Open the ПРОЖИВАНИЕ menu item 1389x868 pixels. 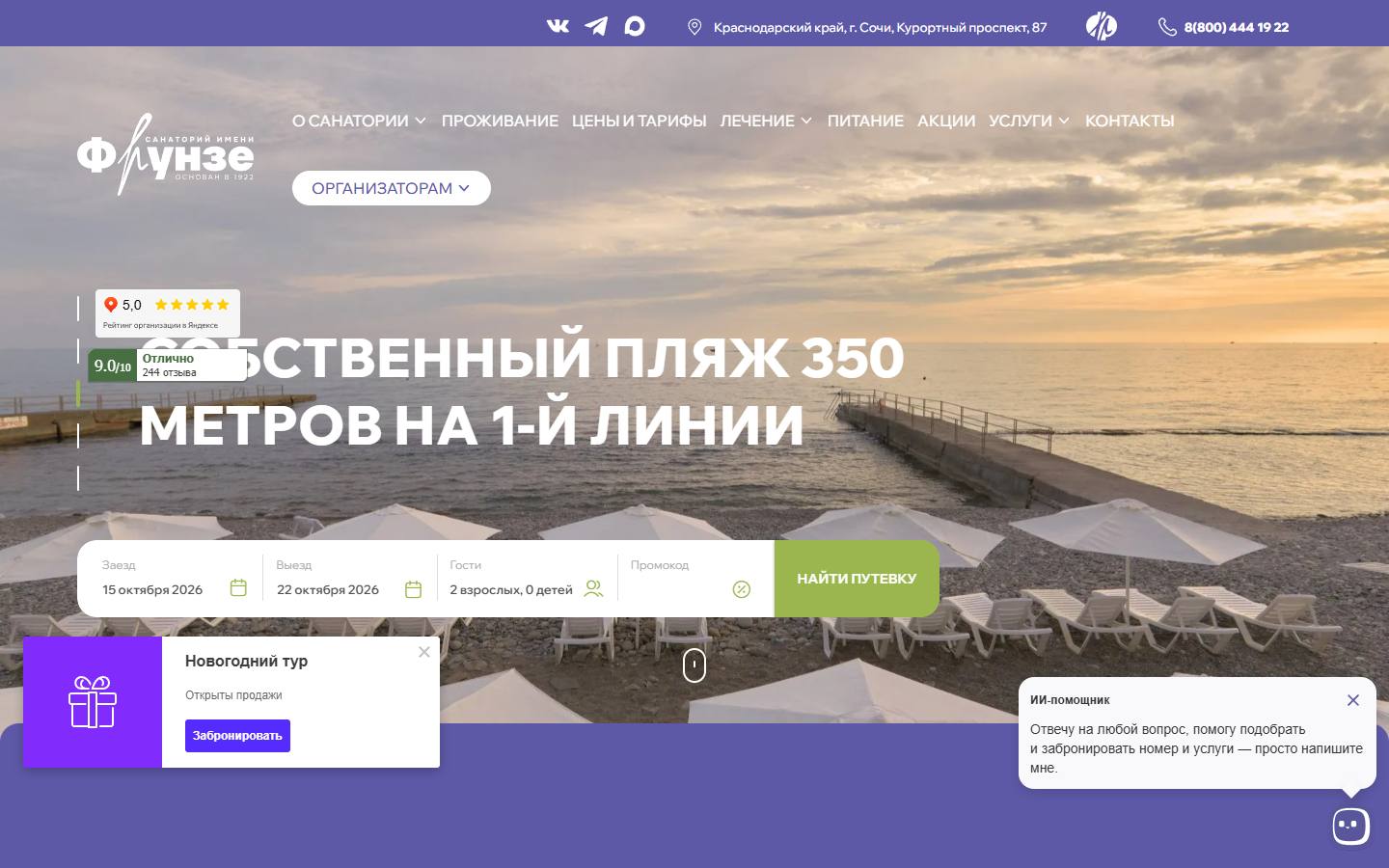click(x=500, y=121)
